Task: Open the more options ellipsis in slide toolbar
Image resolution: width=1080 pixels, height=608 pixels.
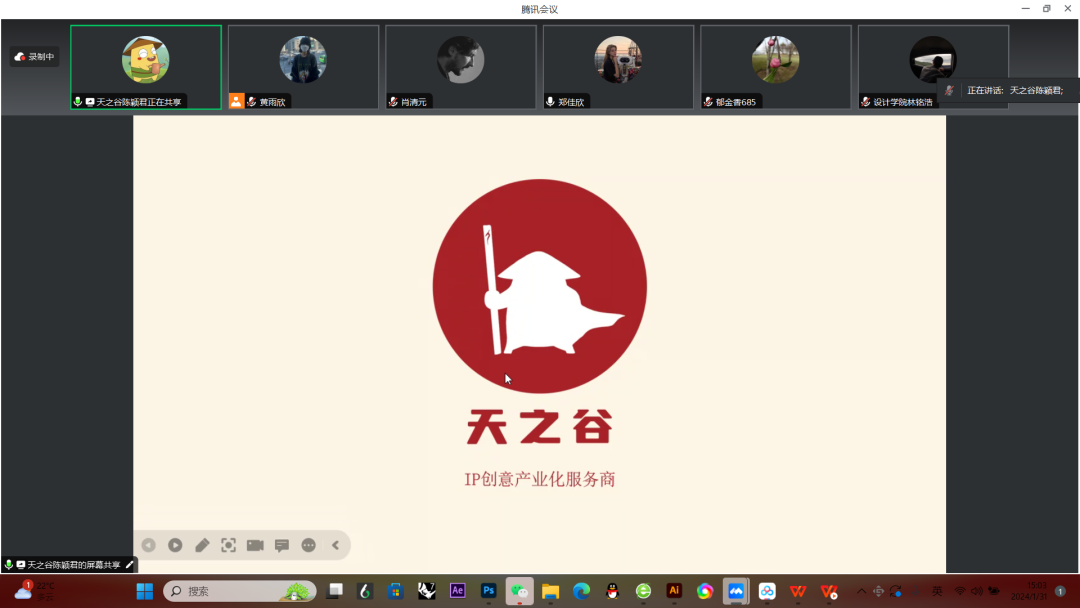Action: coord(309,545)
